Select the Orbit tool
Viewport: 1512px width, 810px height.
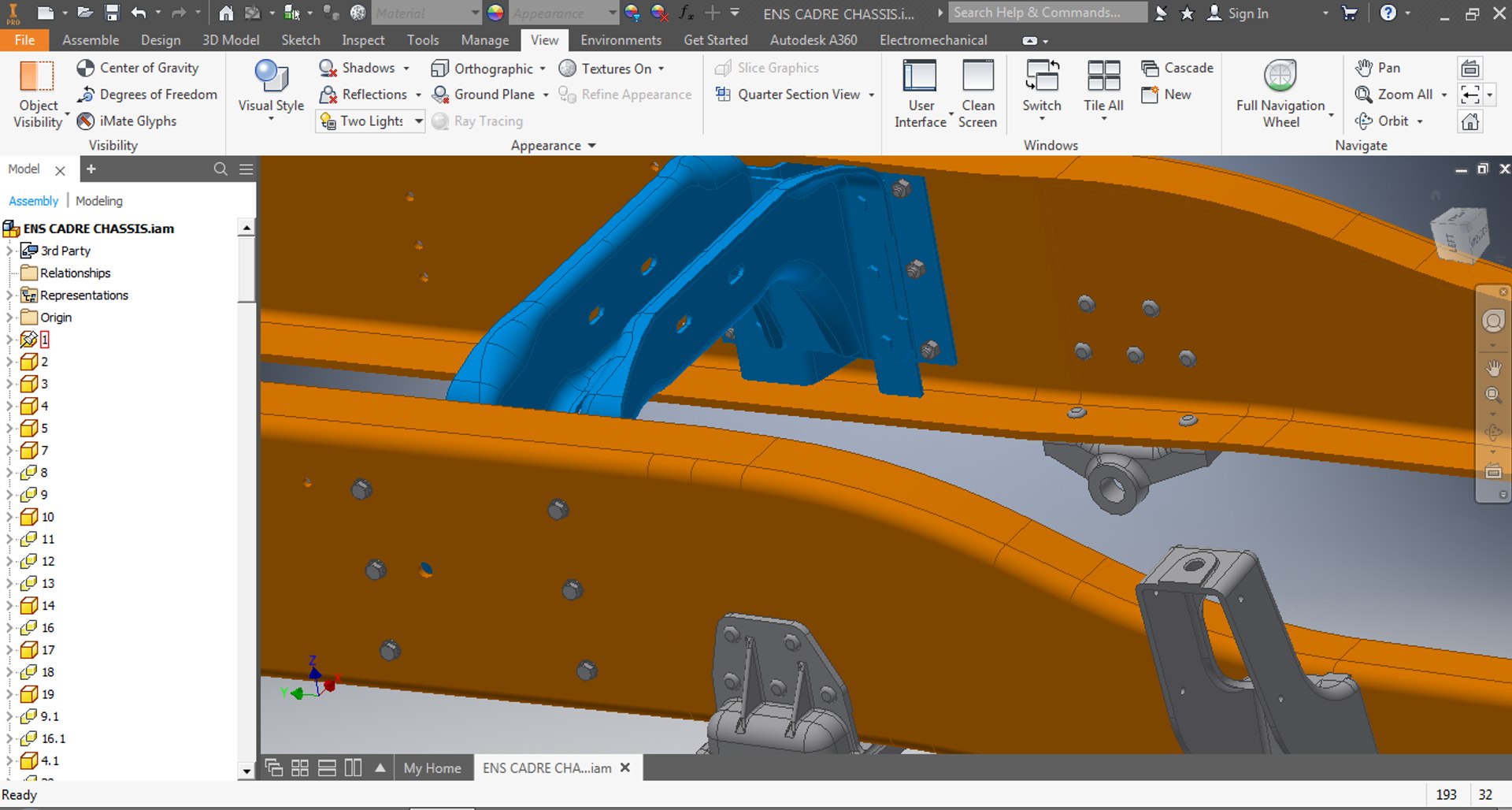pos(1382,121)
